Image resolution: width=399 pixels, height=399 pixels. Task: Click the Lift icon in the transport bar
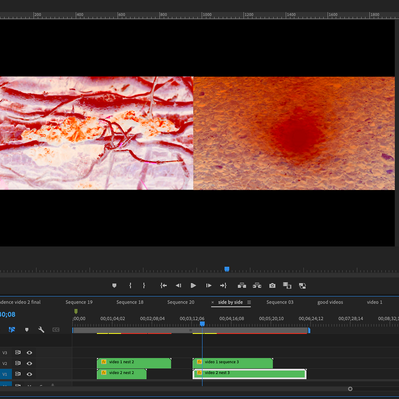click(x=242, y=286)
